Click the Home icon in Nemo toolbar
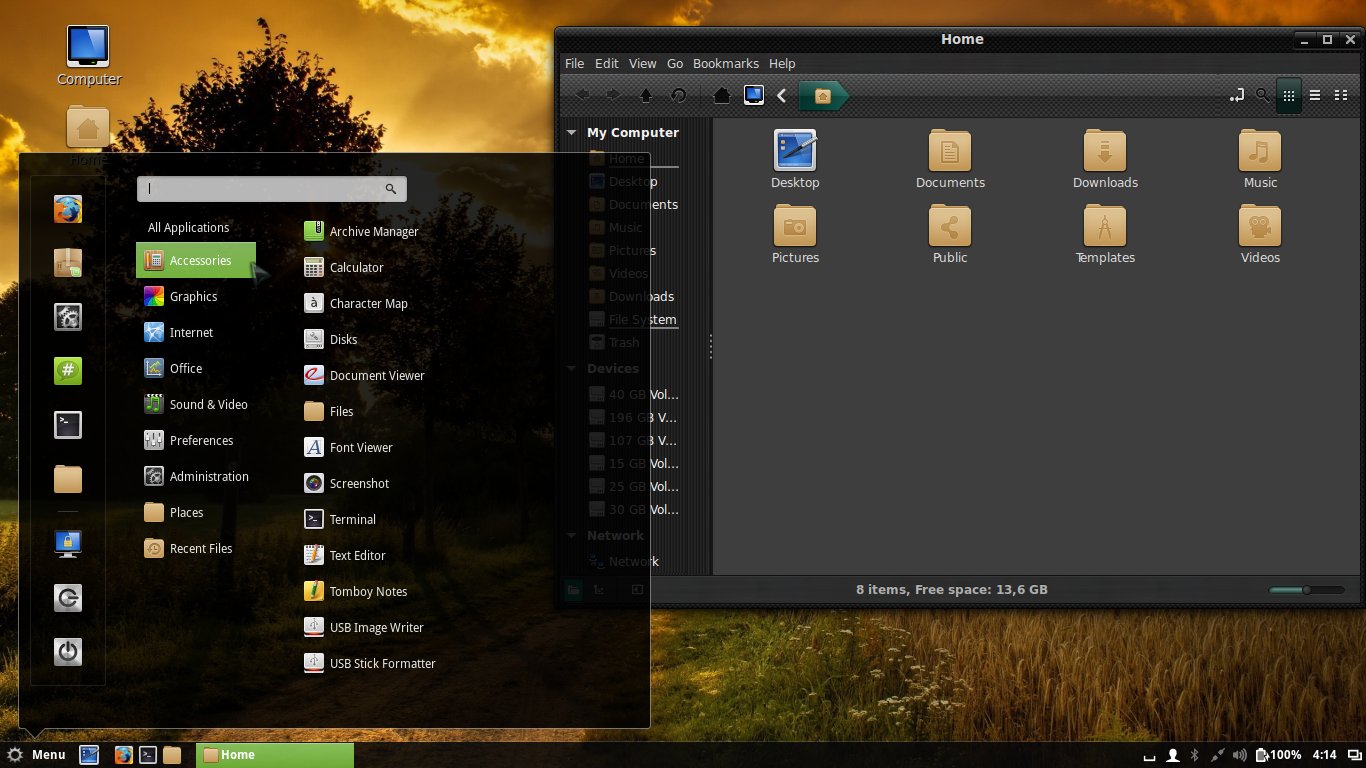 coord(721,96)
